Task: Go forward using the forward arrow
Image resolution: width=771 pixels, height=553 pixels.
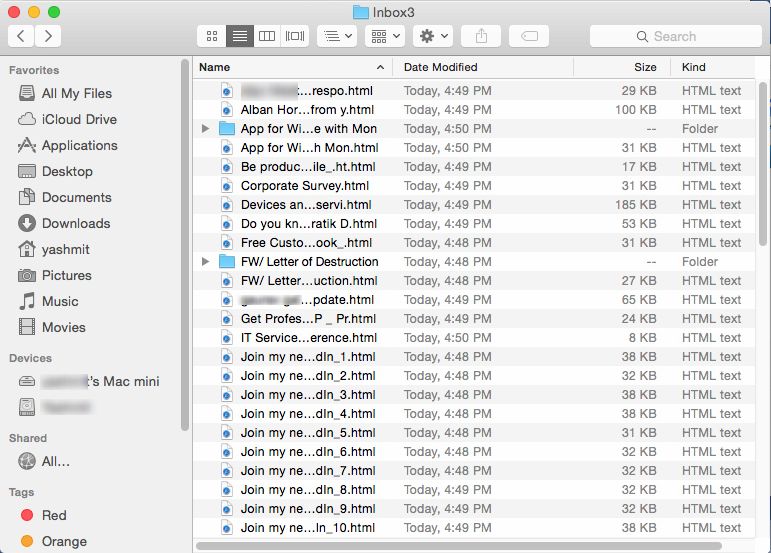Action: pos(47,36)
